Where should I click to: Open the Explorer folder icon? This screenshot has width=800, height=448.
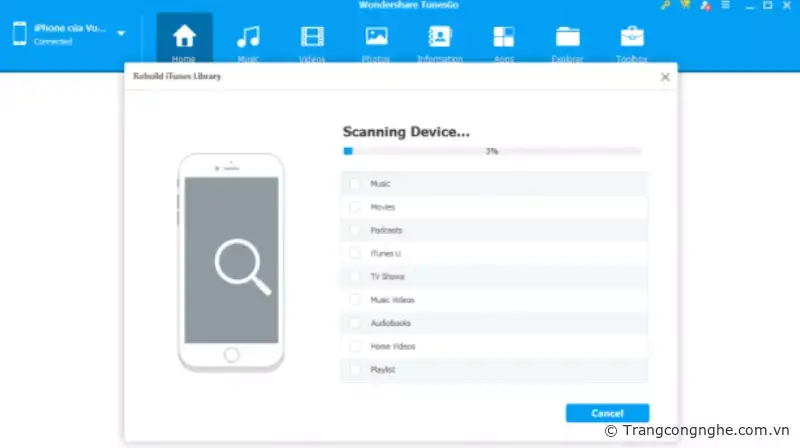point(568,38)
